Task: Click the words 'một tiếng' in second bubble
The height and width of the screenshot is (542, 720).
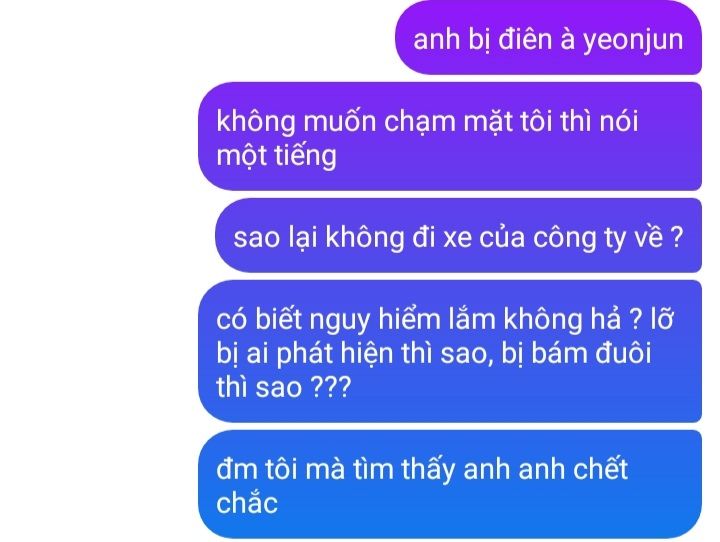Action: click(x=276, y=156)
